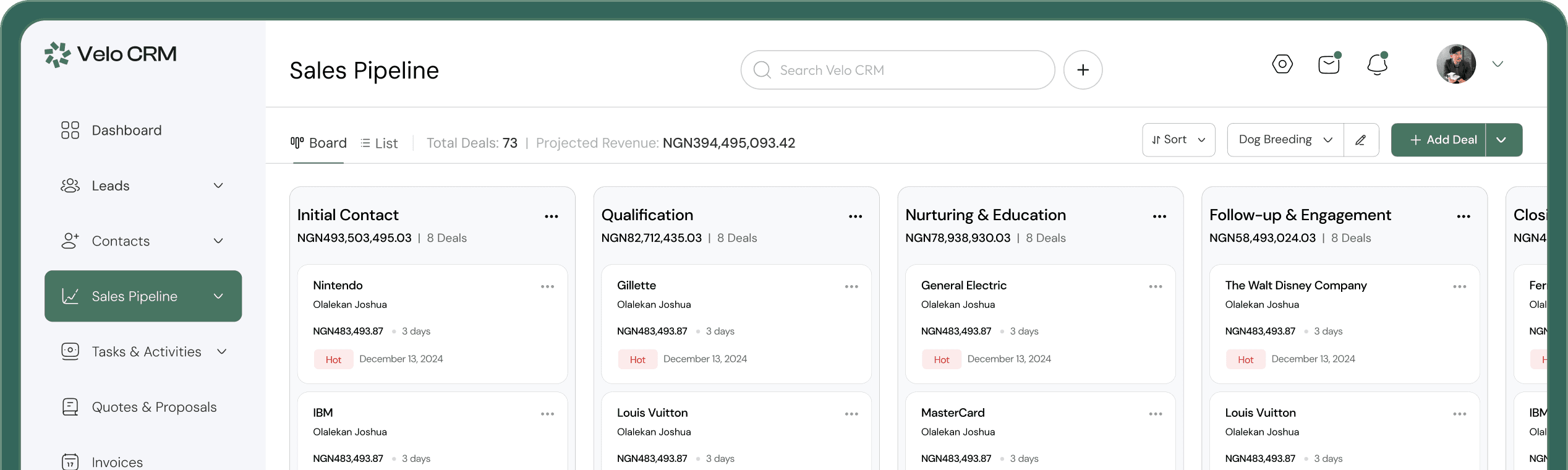The image size is (1568, 470).
Task: Open Initial Contact column options menu
Action: pyautogui.click(x=552, y=216)
